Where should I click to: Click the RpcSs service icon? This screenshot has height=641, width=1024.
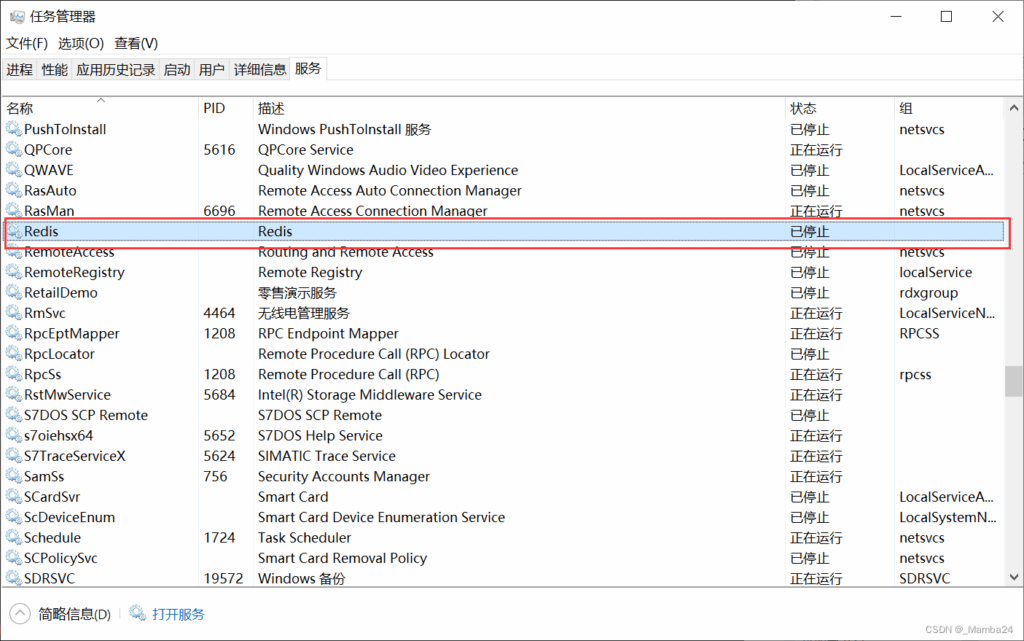[x=13, y=375]
